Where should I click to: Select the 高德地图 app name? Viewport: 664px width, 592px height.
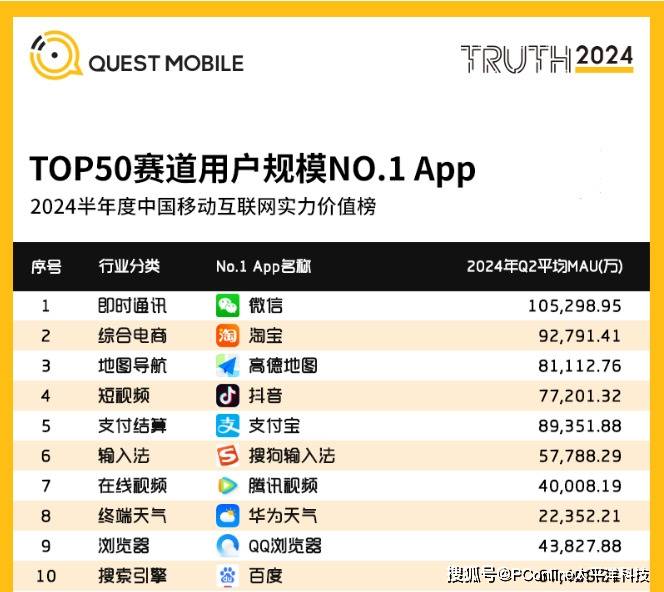click(283, 366)
